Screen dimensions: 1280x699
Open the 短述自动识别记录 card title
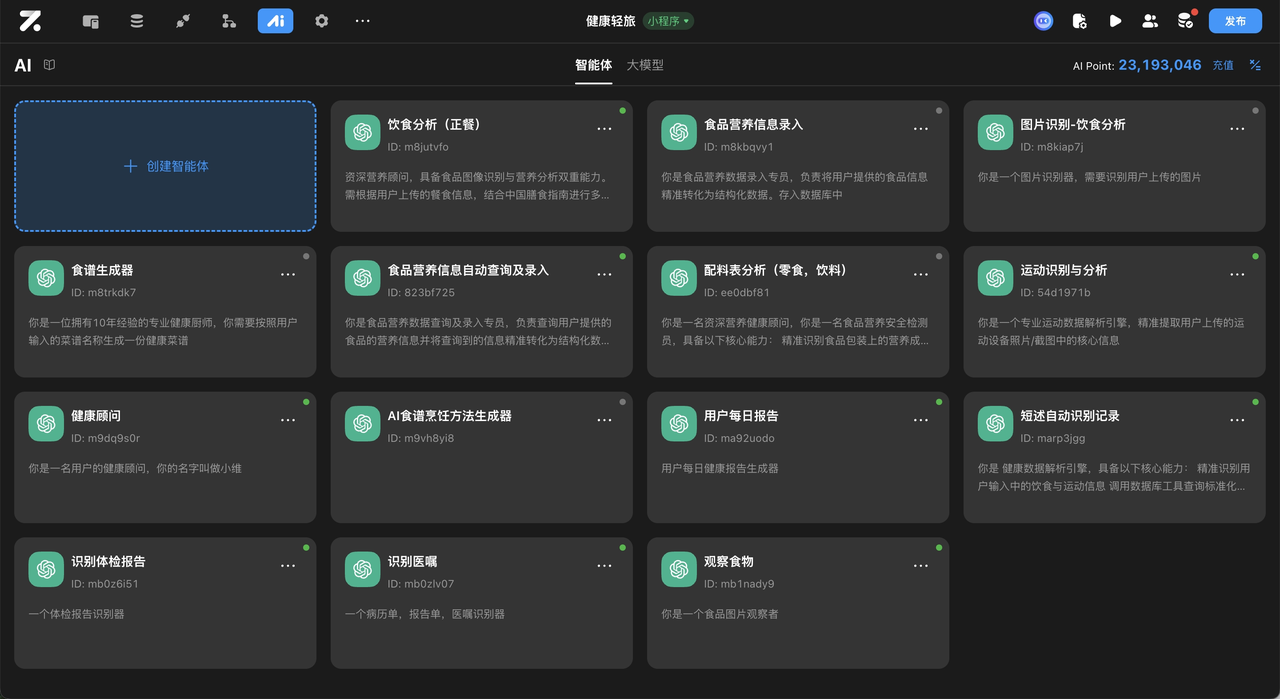[1070, 416]
